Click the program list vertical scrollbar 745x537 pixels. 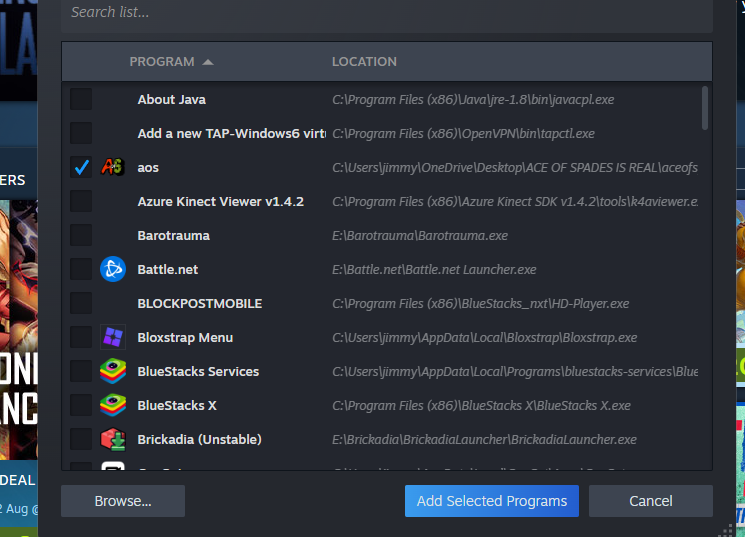click(705, 108)
